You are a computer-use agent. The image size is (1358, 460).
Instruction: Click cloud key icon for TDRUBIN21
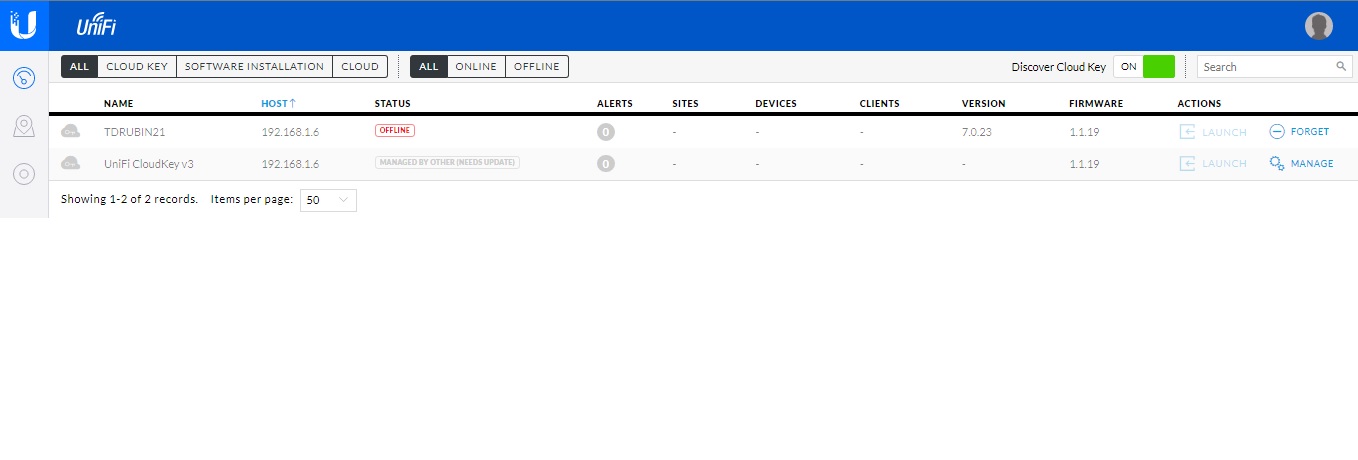(70, 131)
